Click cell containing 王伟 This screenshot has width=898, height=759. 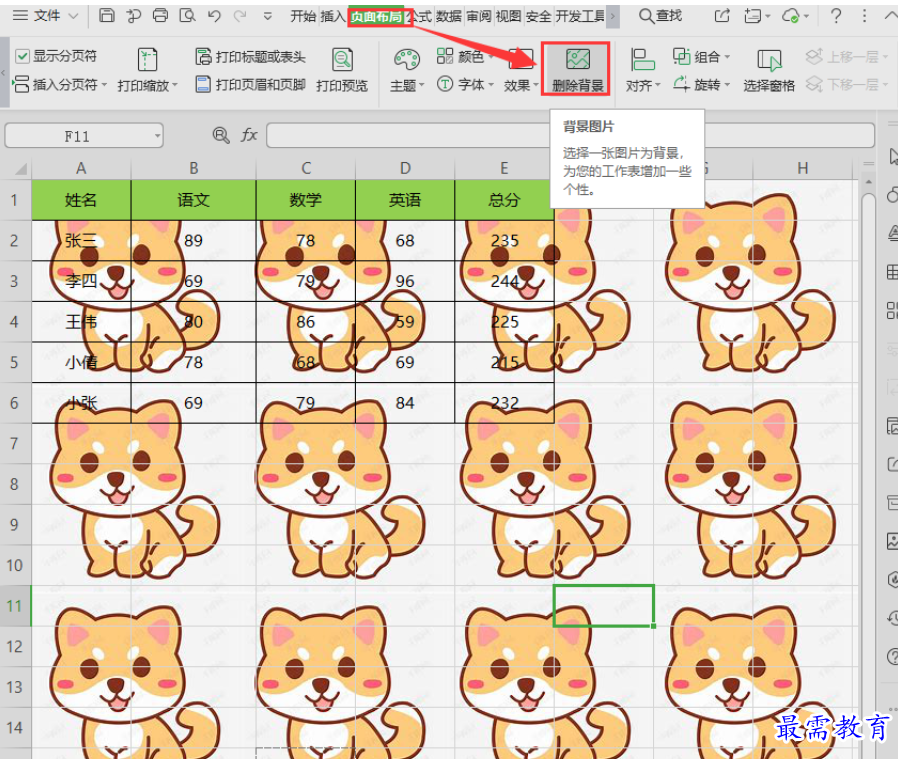tap(81, 322)
